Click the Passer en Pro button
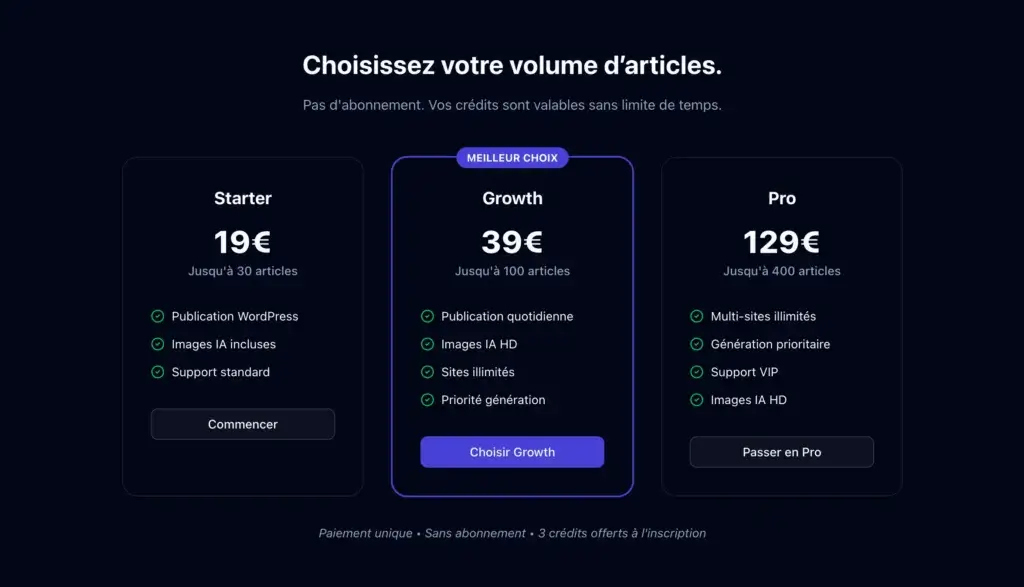The image size is (1024, 587). click(x=781, y=452)
